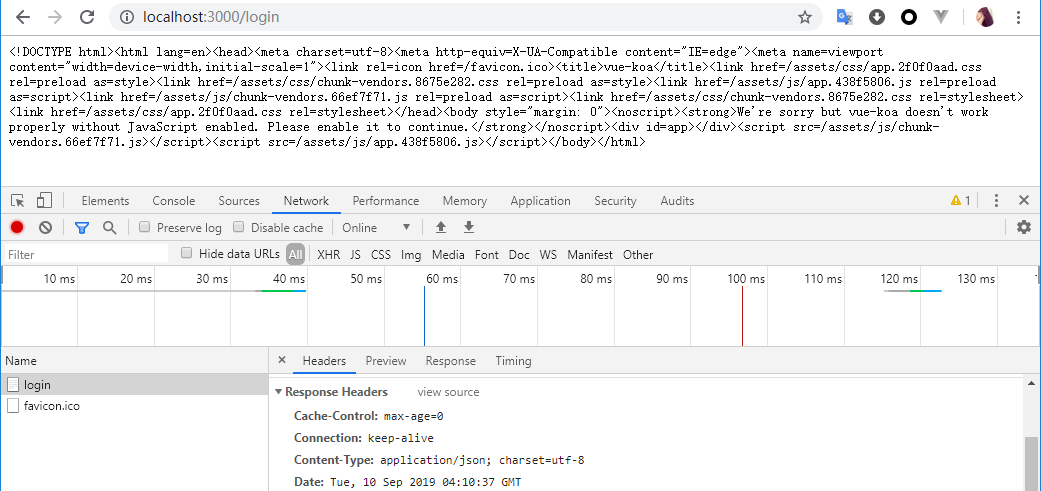Open the Sources tab
1041x491 pixels.
(x=239, y=201)
